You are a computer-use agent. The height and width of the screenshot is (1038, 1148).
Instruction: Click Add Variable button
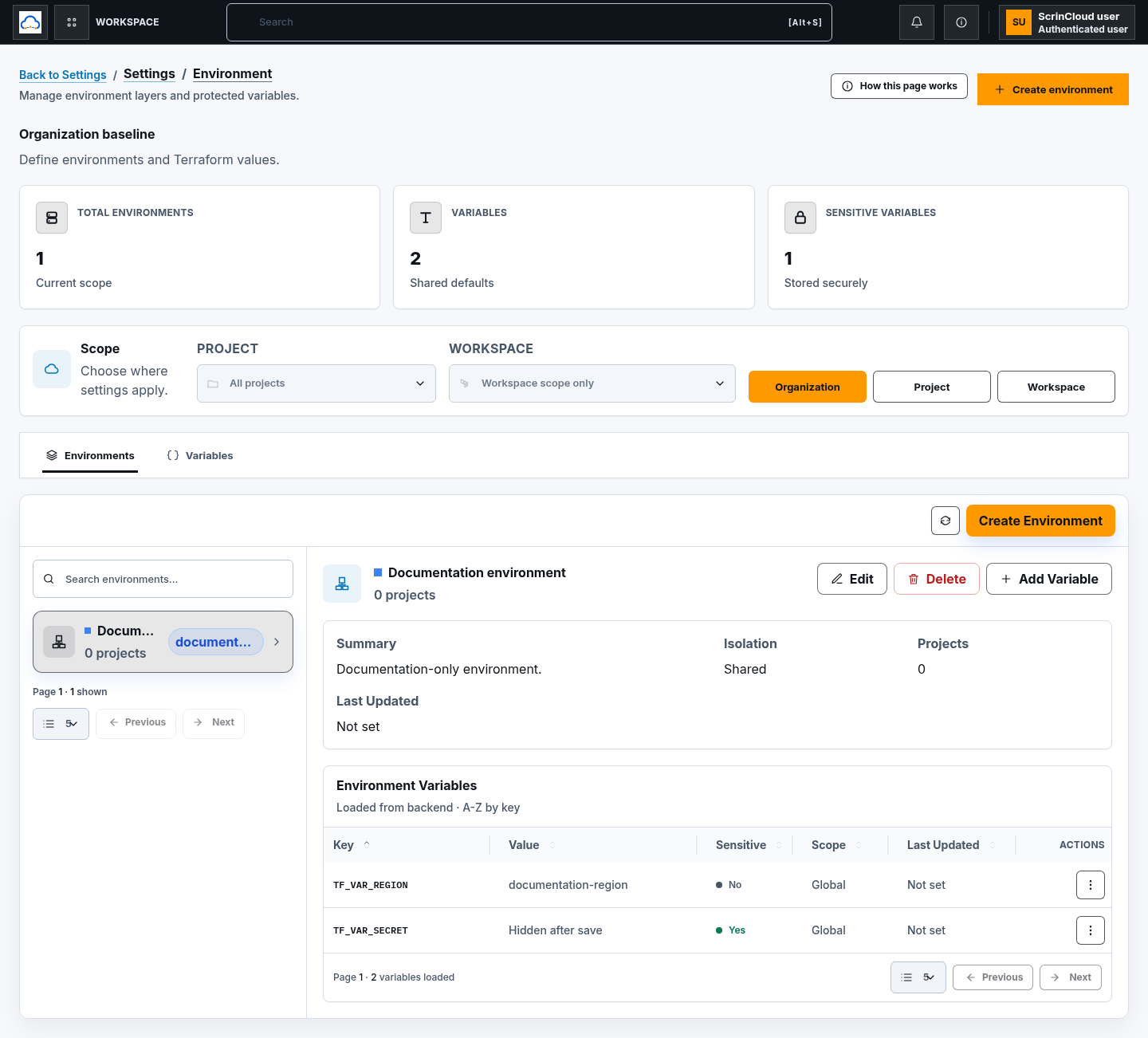(x=1049, y=579)
